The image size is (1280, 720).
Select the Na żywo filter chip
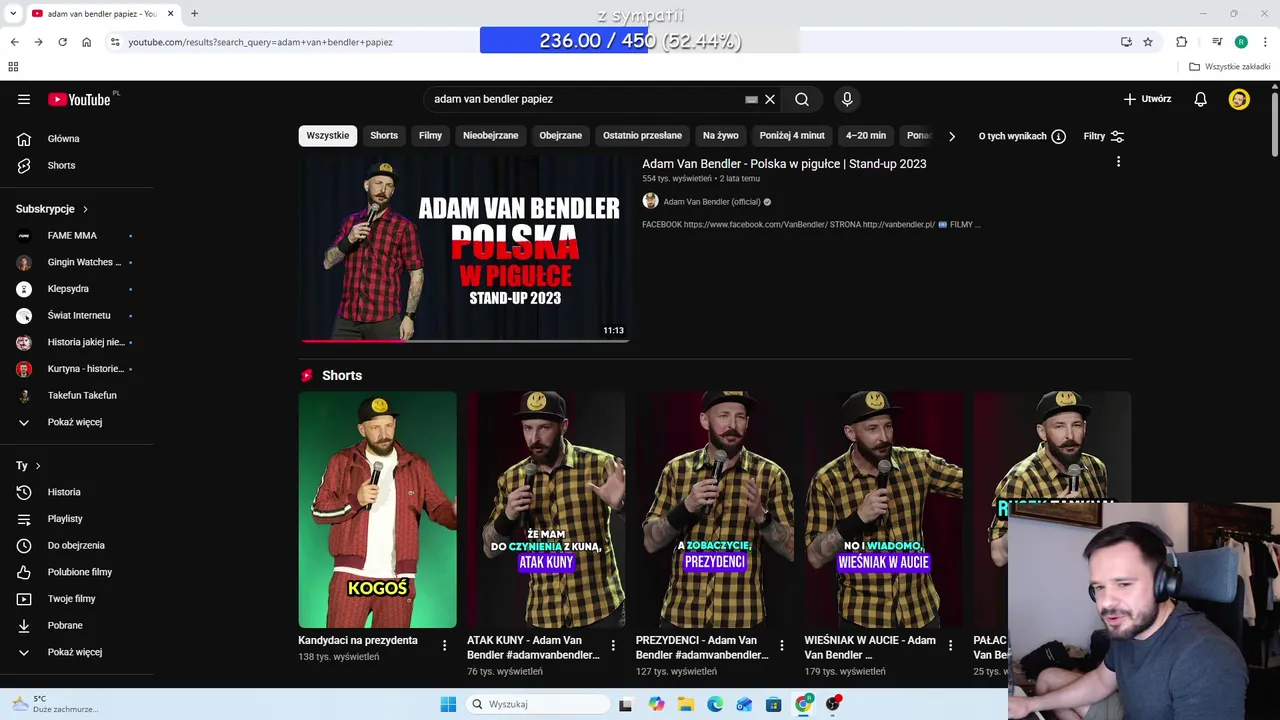pos(720,136)
